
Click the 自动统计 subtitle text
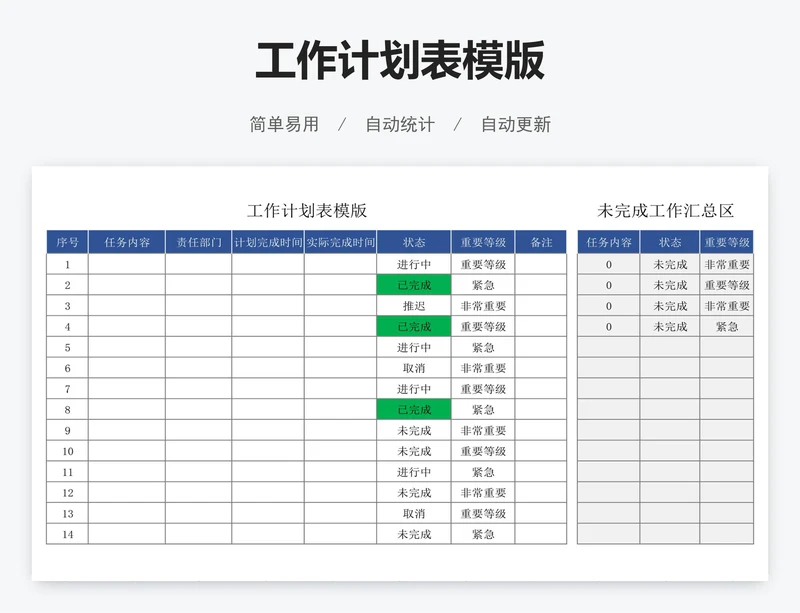pyautogui.click(x=400, y=125)
